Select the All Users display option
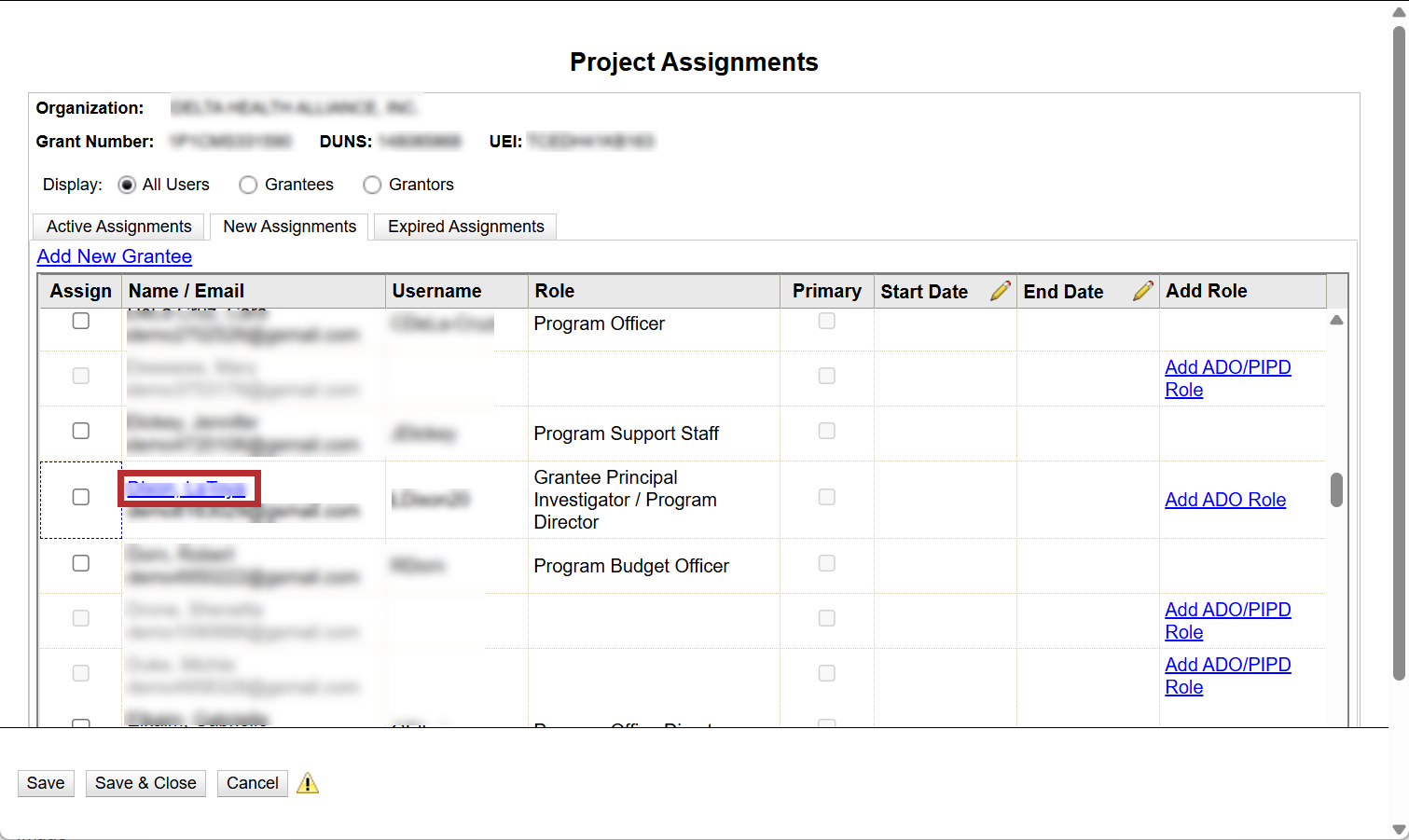Screen dimensions: 1409x840 click(128, 185)
